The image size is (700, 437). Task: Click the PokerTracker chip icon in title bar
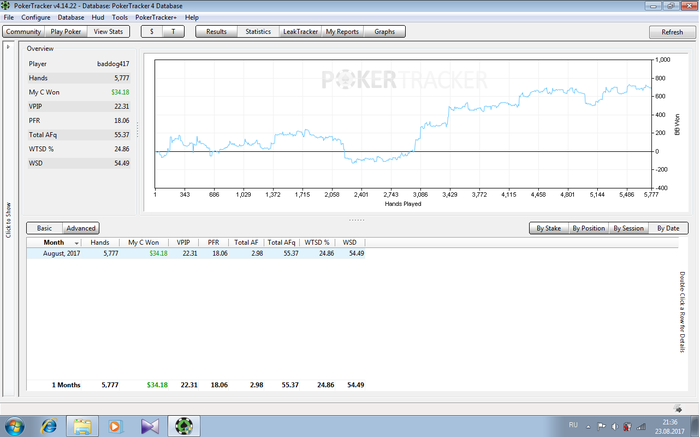pos(5,5)
